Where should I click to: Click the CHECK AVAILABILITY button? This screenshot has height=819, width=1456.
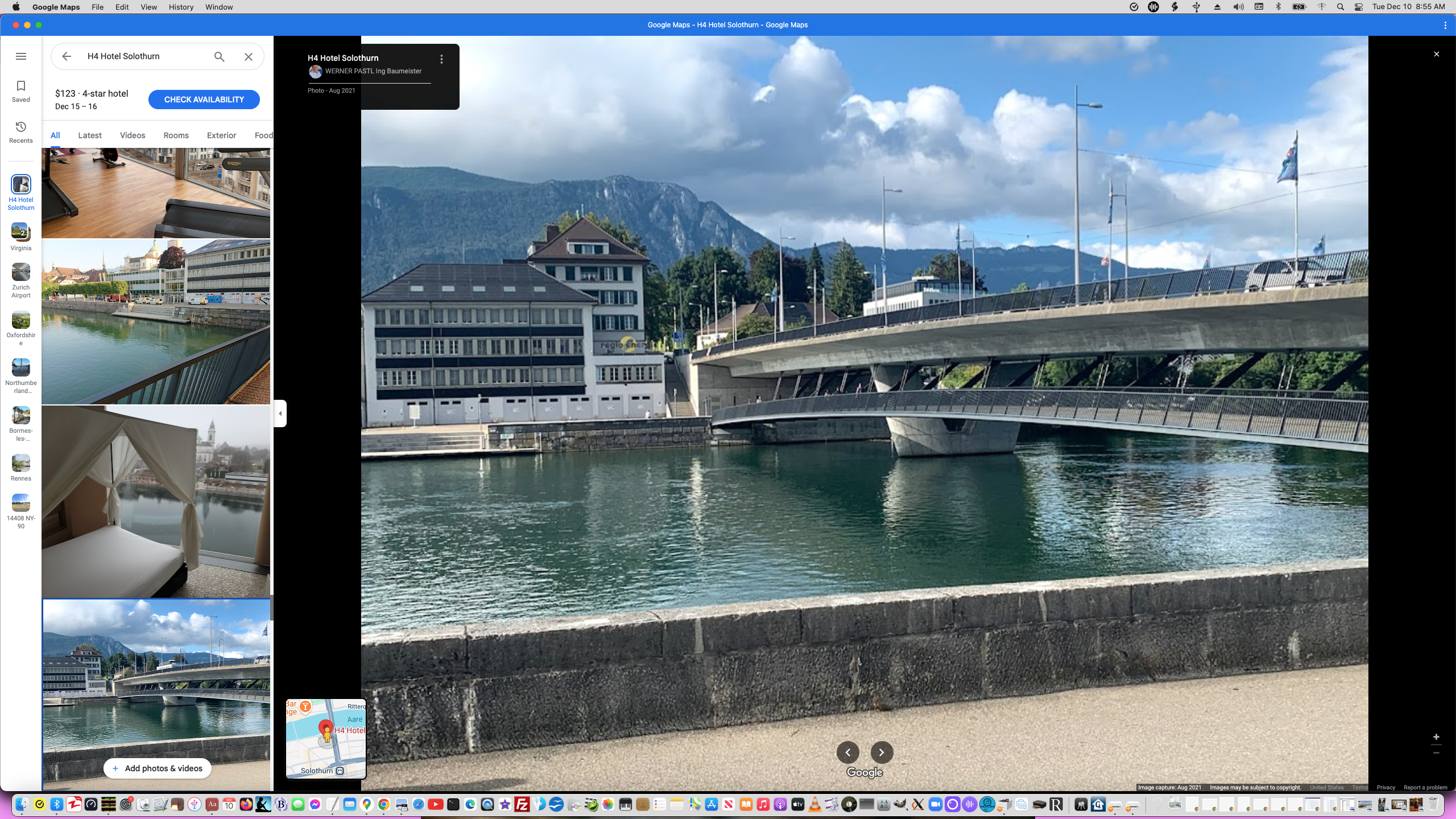click(x=204, y=100)
